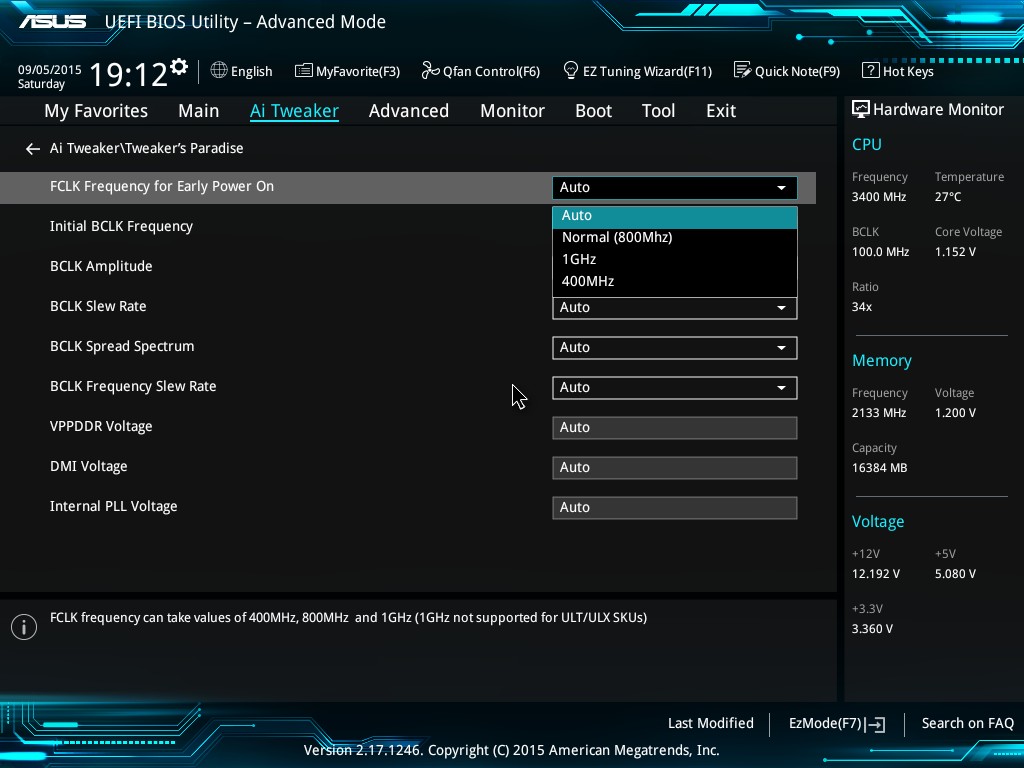Click the +3.3V reading 3.360 V

[872, 629]
